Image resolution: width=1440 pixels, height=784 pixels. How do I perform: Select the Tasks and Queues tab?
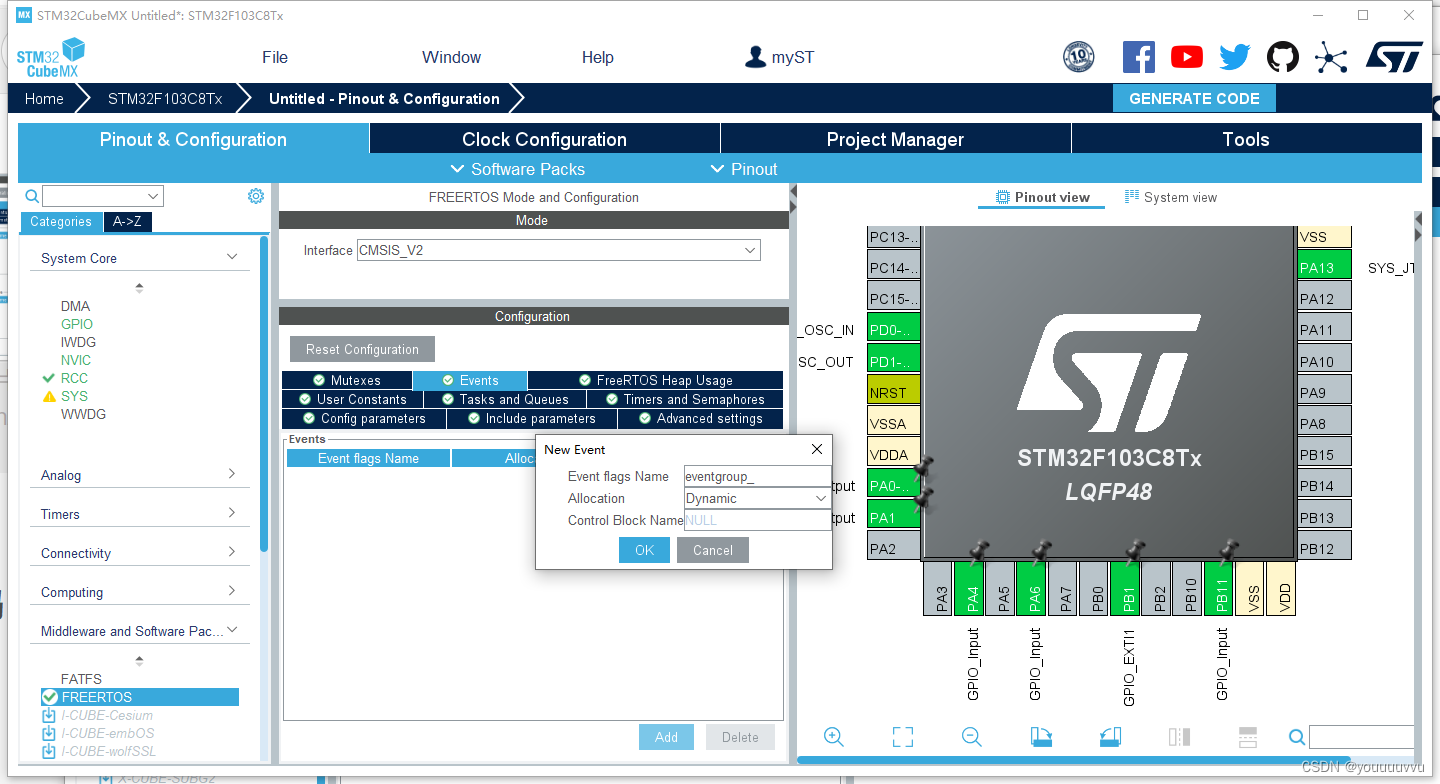tap(505, 399)
